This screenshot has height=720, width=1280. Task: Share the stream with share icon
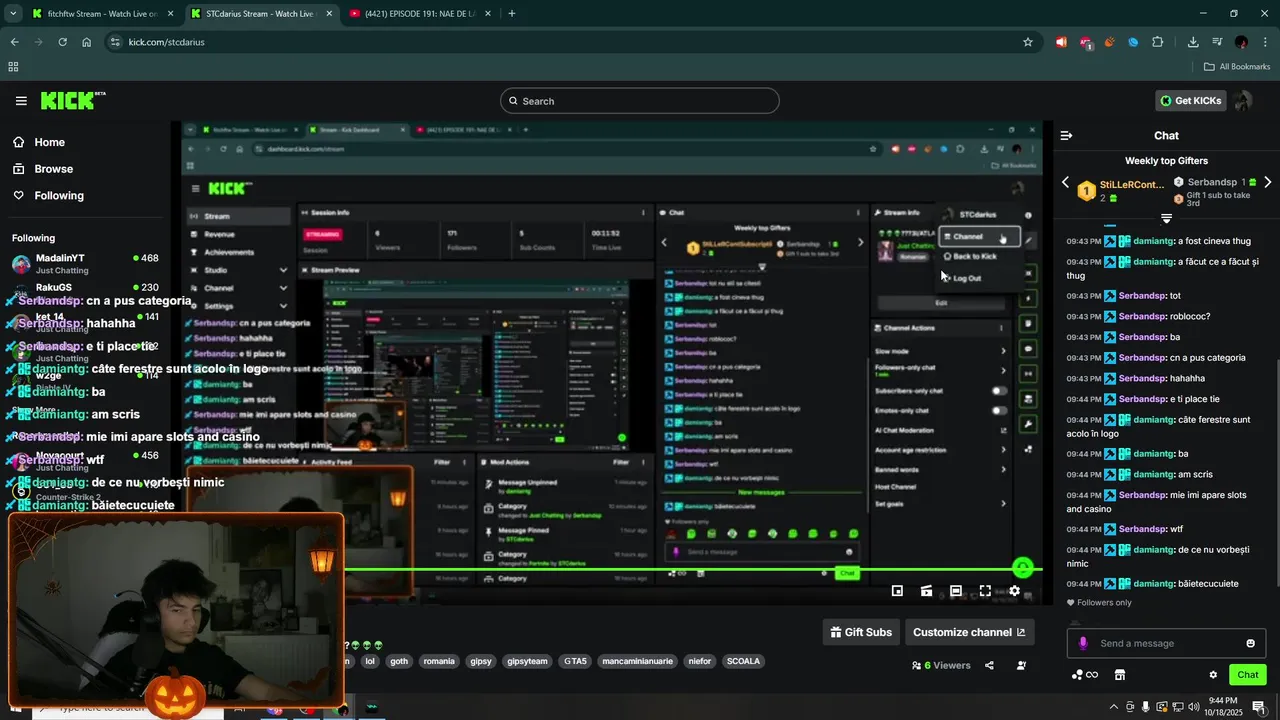[989, 665]
